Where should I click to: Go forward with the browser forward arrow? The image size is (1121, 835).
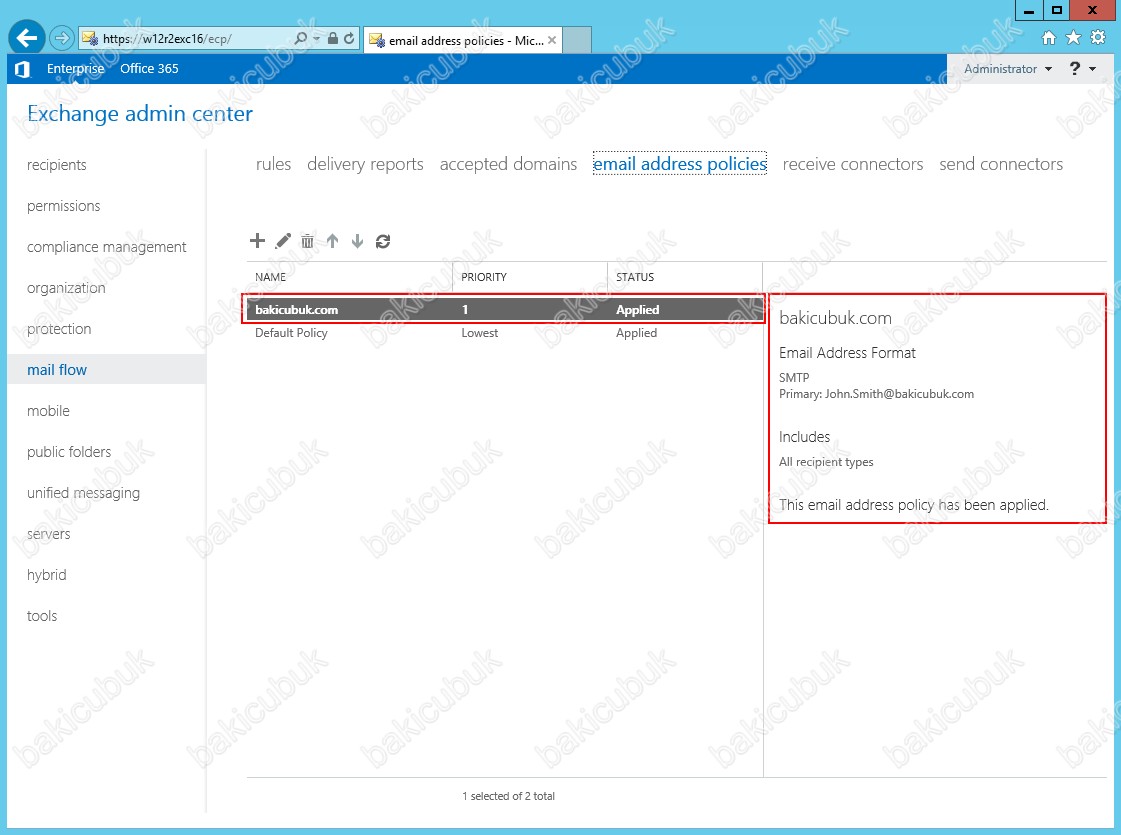(x=62, y=38)
